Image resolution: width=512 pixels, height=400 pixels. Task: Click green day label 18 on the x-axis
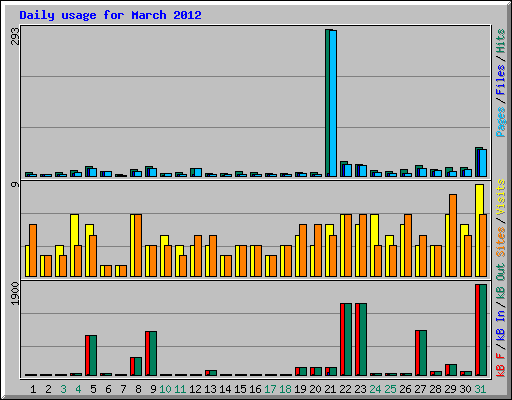[x=285, y=389]
